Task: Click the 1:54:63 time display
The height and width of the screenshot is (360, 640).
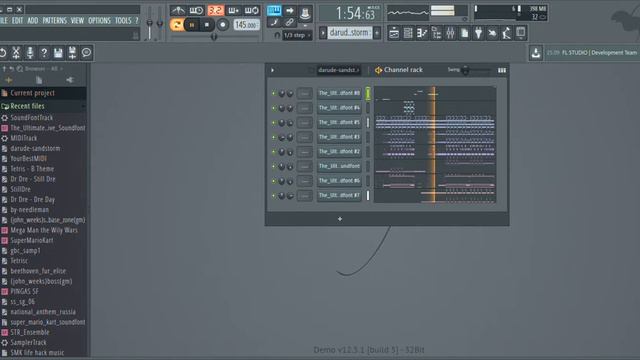Action: pos(350,13)
